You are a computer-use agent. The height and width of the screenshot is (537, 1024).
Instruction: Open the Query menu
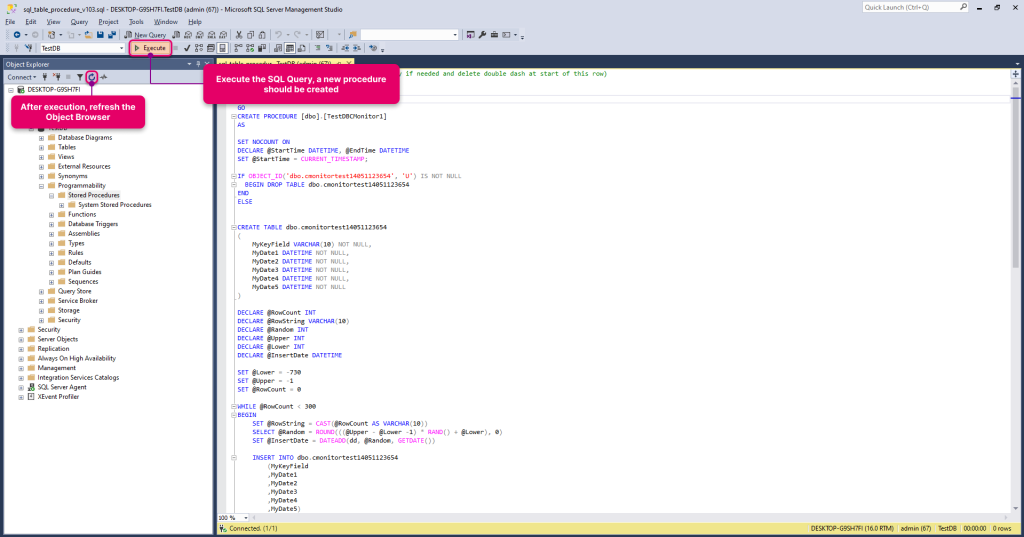(79, 22)
